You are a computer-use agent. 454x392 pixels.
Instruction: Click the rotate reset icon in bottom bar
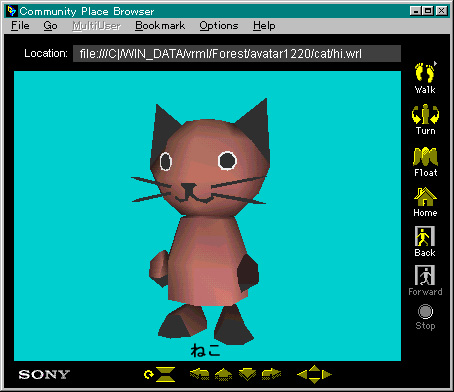(148, 375)
